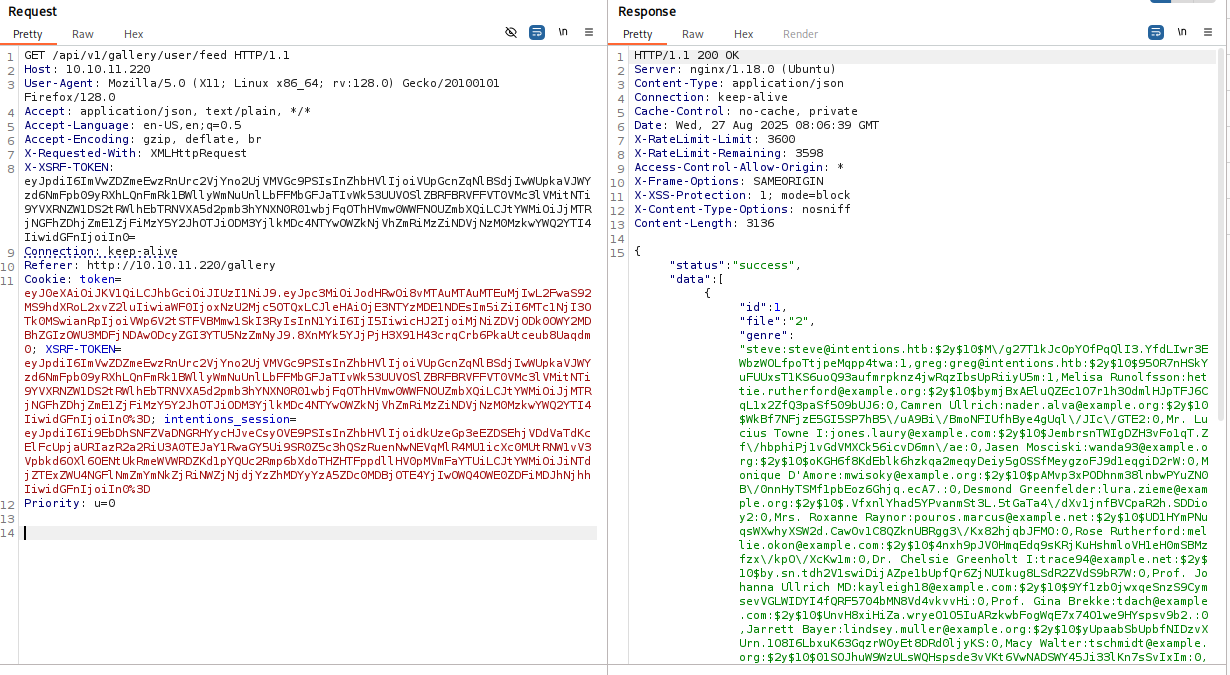Click the Accept-Language header line
Screen dimensions: 1230x675
pos(133,125)
